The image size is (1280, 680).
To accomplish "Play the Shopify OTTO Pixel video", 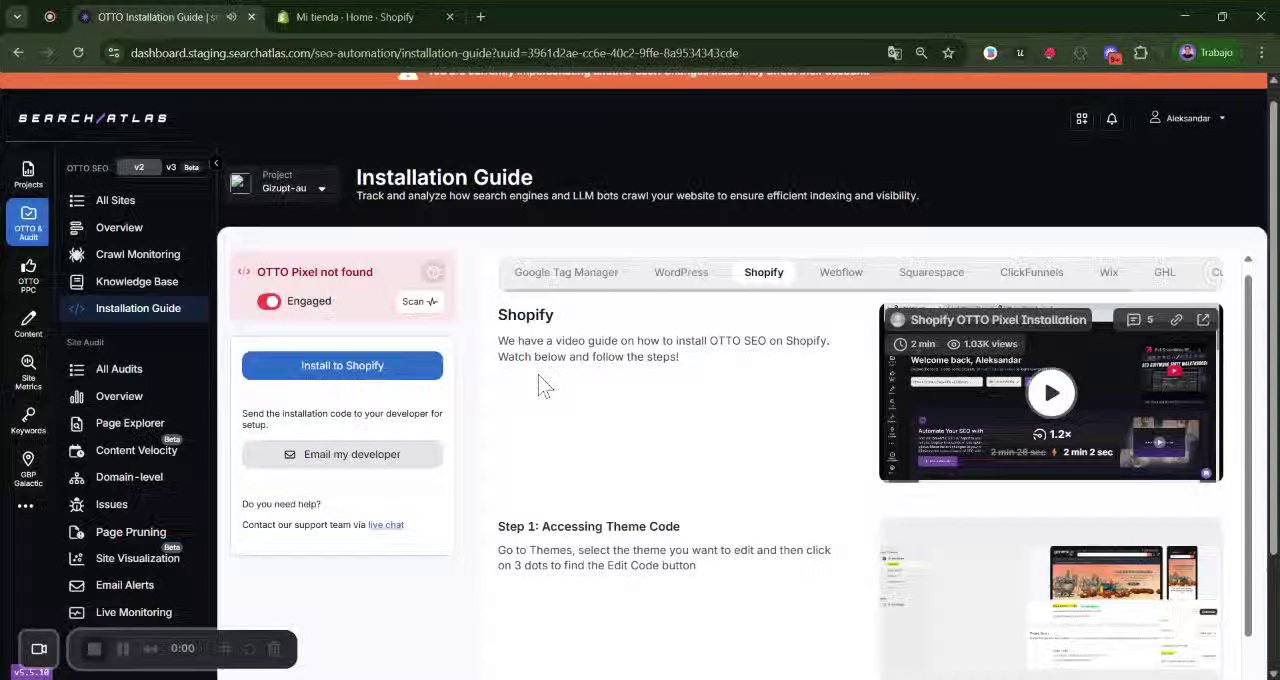I will (x=1051, y=392).
